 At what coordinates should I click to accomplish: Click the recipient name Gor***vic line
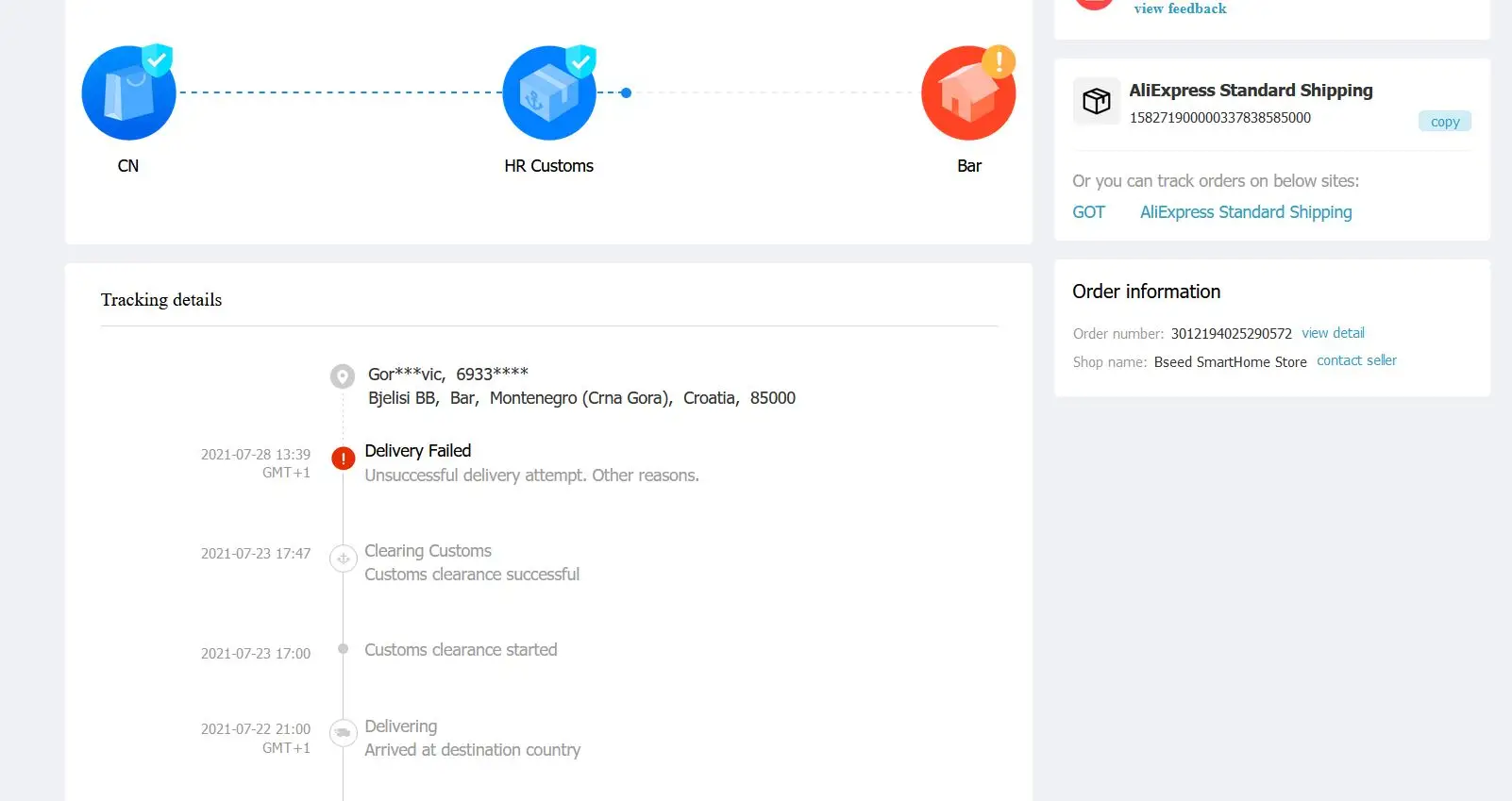(x=448, y=374)
